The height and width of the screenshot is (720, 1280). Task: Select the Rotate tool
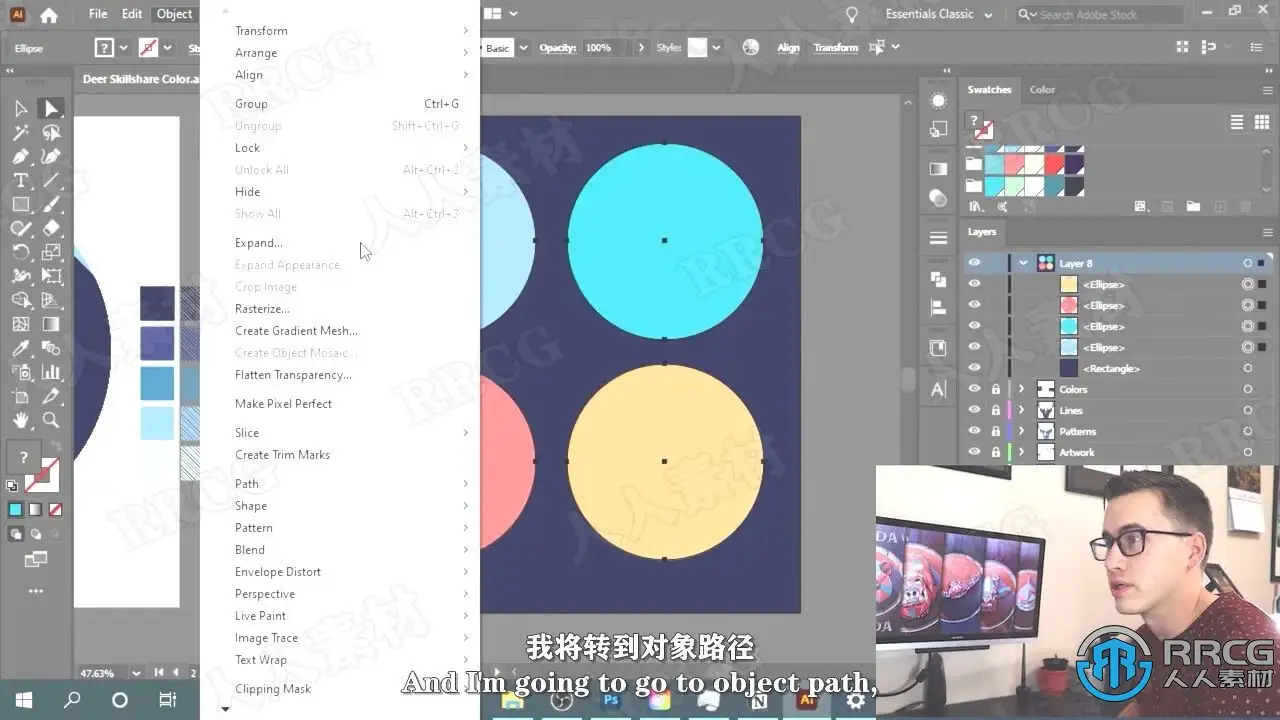[x=20, y=252]
